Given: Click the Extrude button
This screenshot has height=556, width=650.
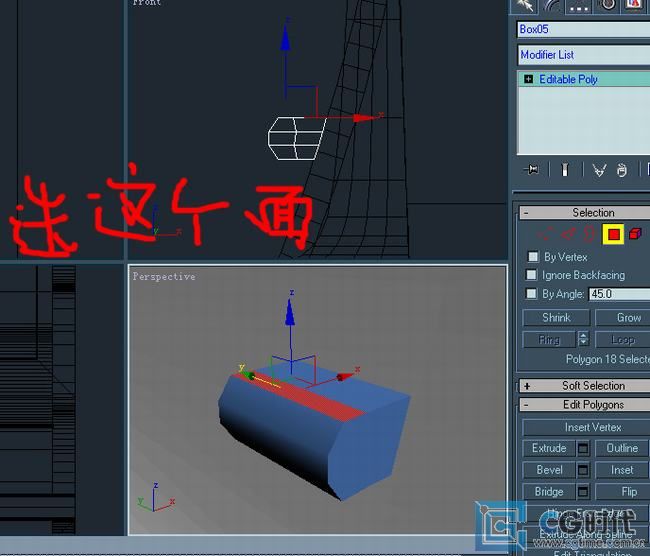Looking at the screenshot, I should click(549, 448).
